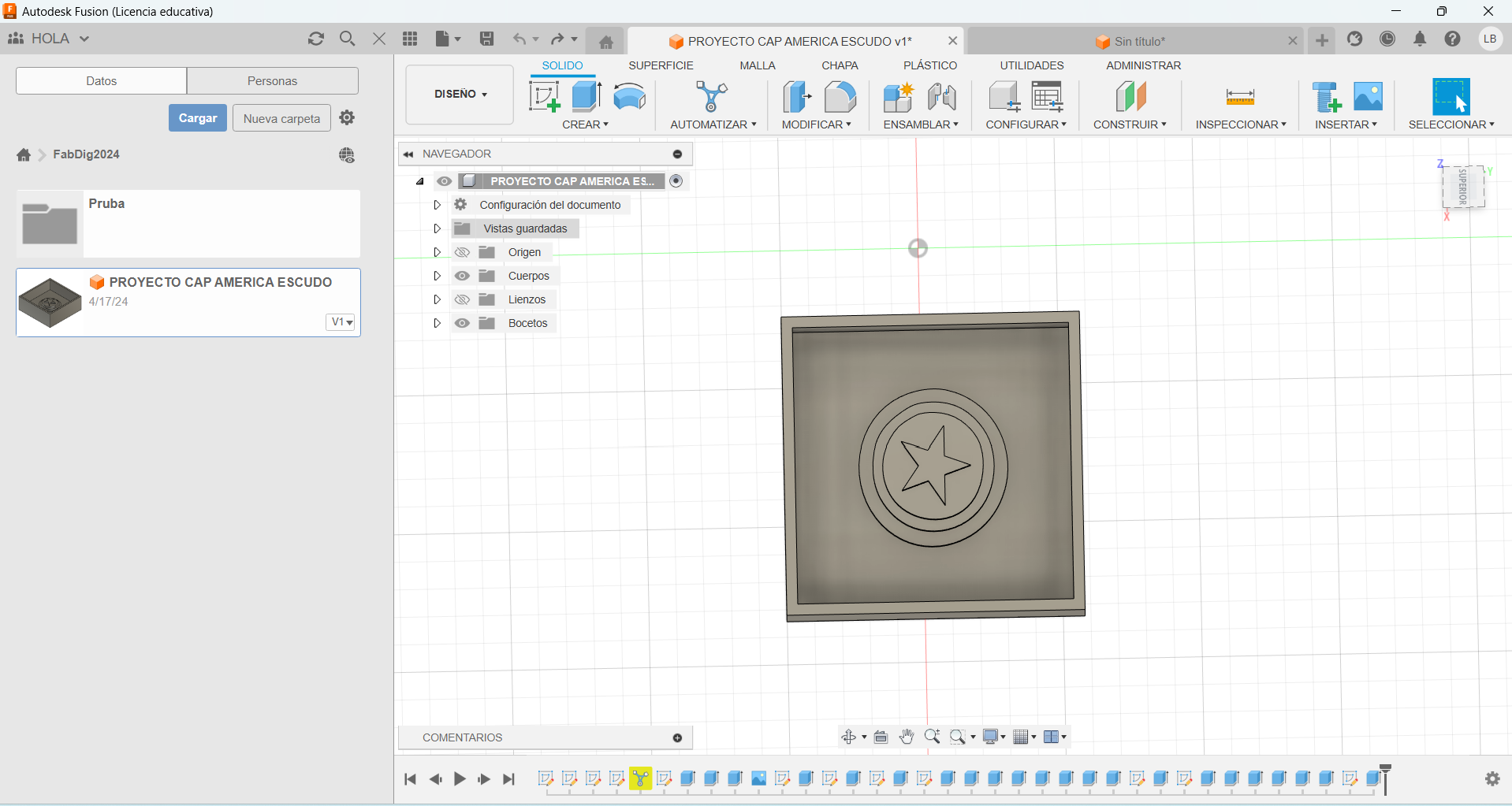Select the Extrude tool

tap(587, 97)
